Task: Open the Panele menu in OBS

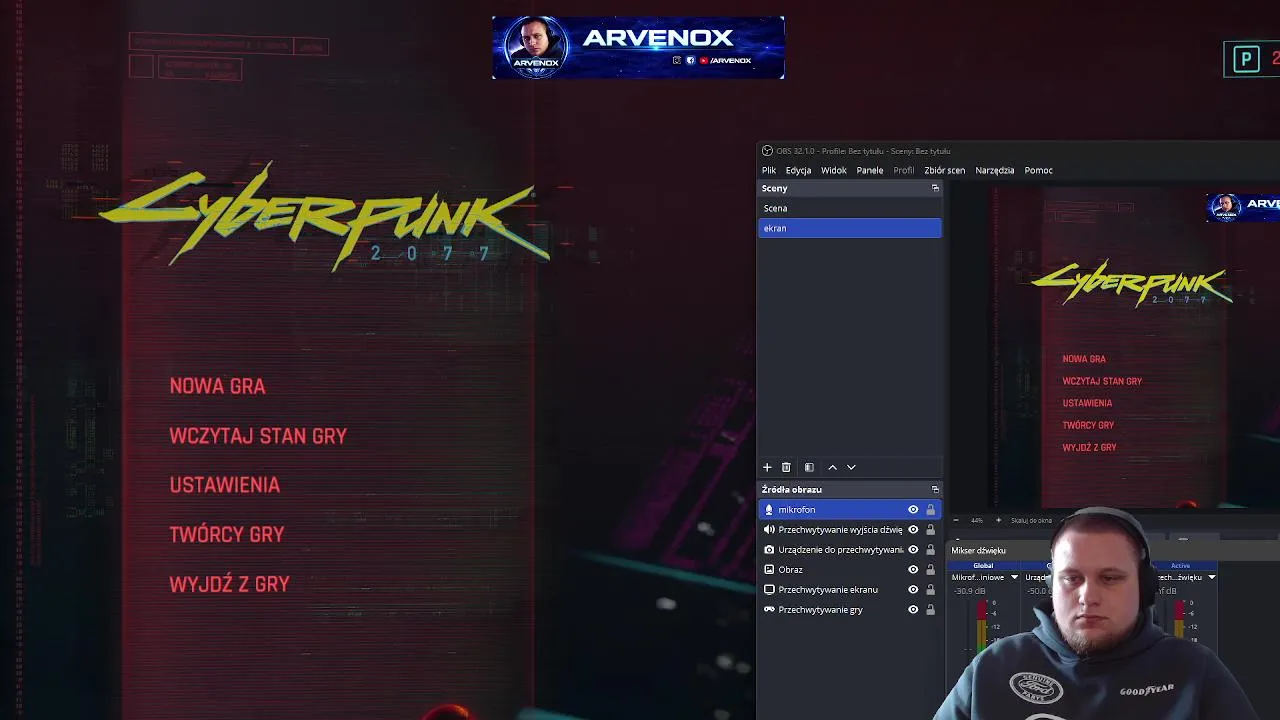Action: [870, 170]
